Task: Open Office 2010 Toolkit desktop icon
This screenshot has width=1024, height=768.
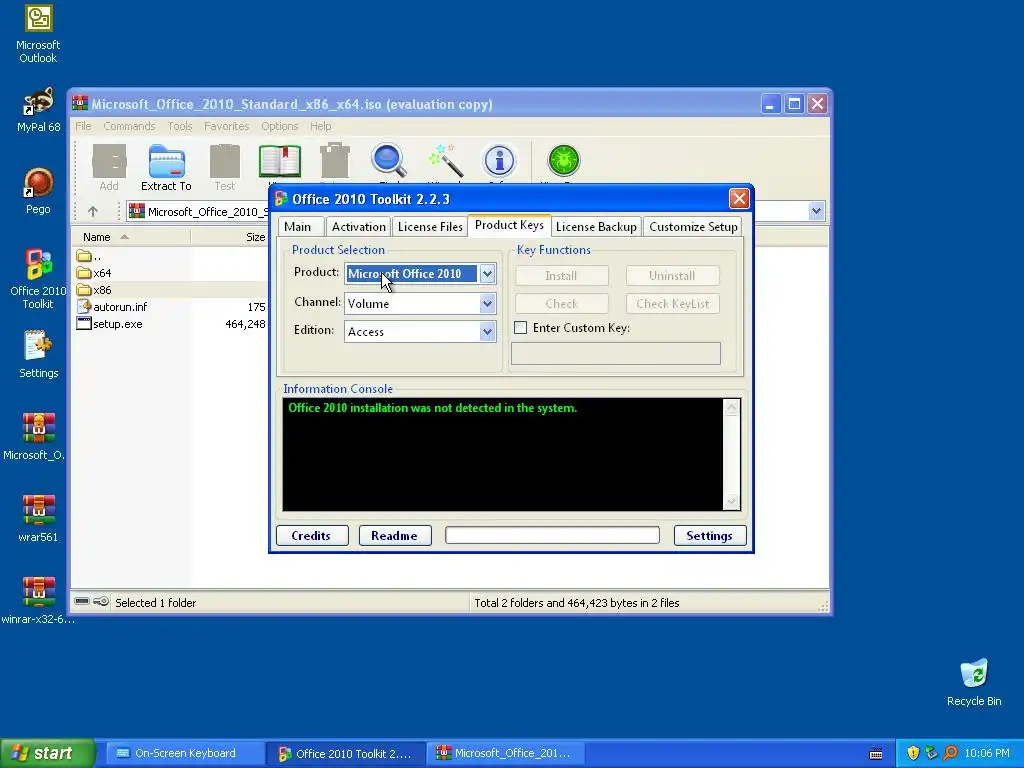Action: 38,279
